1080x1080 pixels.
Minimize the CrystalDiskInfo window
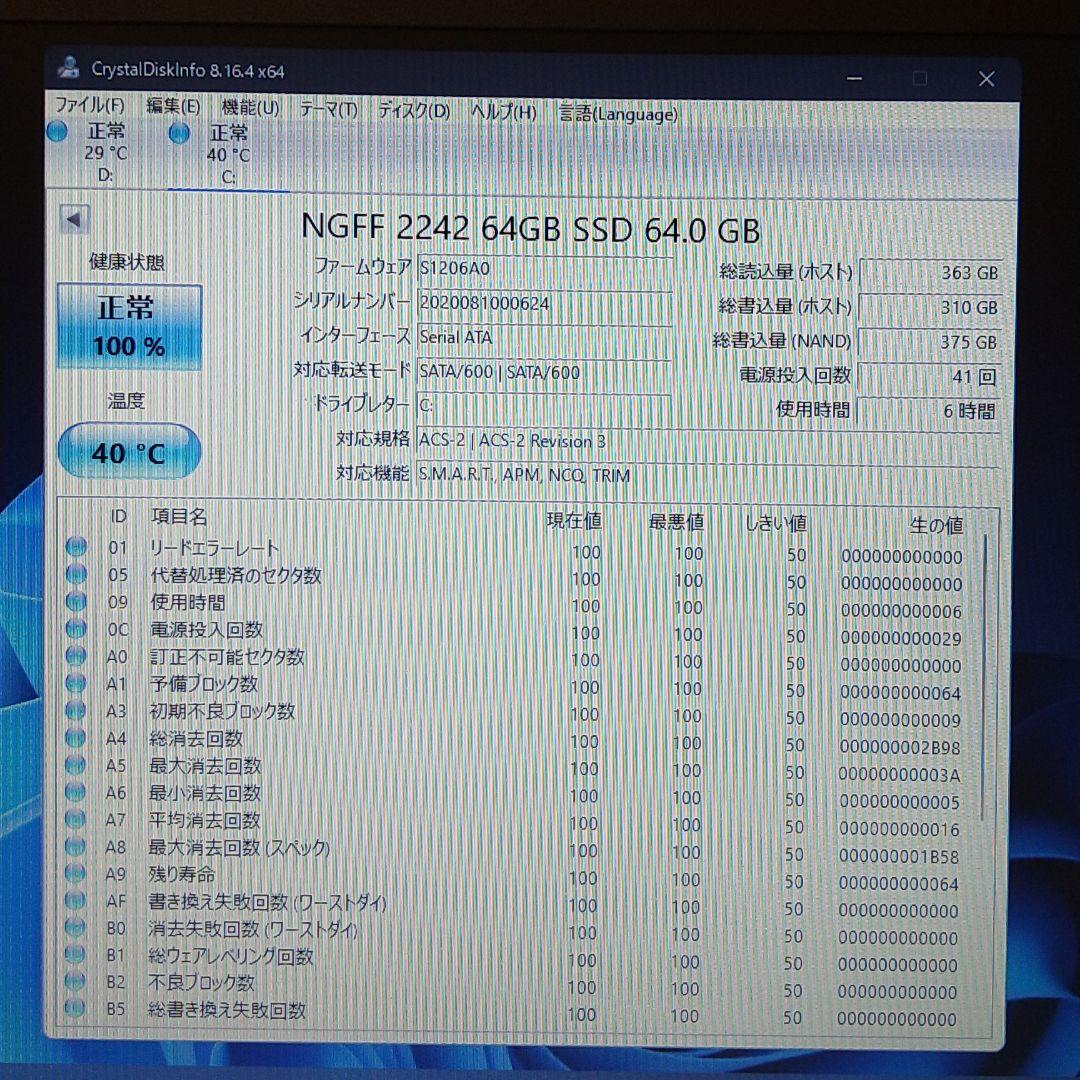[854, 78]
